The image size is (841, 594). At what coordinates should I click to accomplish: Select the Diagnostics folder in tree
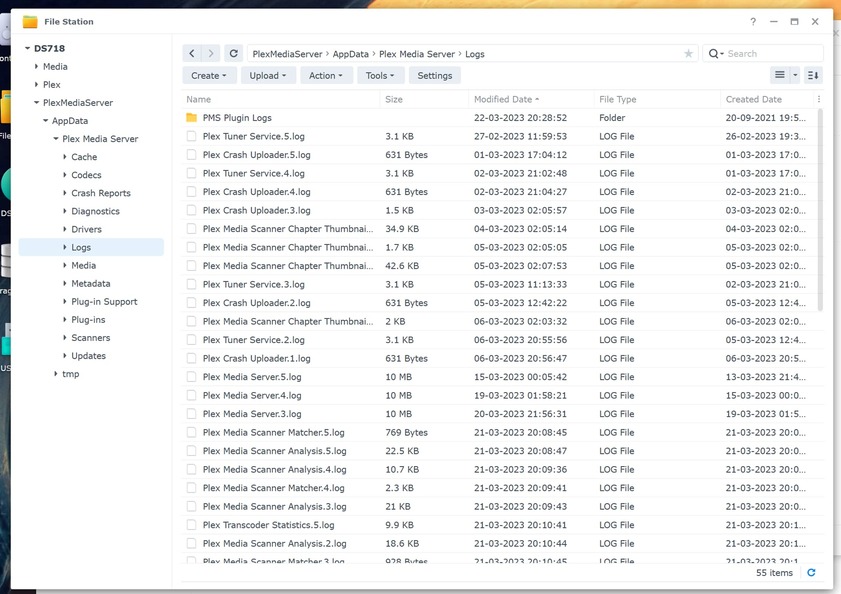pos(95,211)
